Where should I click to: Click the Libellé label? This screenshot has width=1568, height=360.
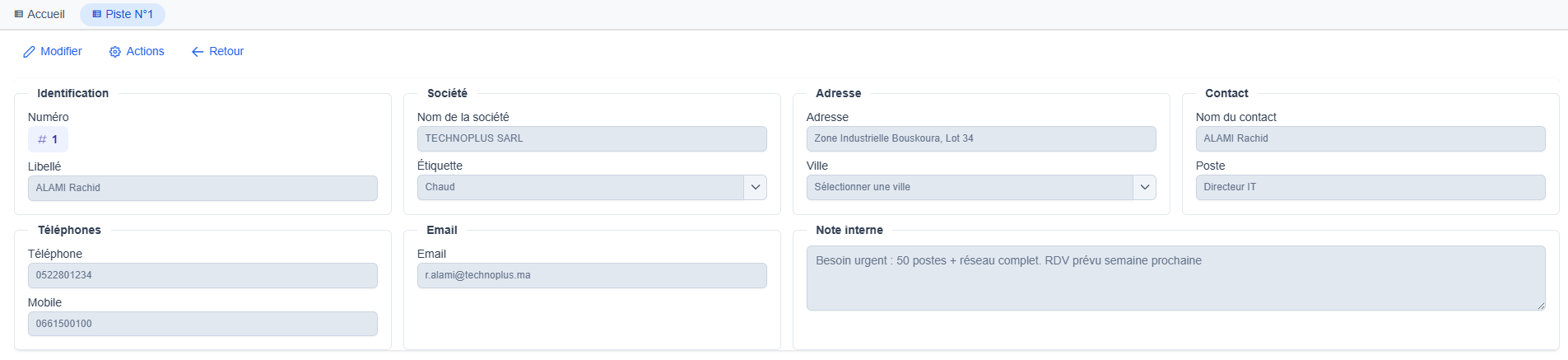tap(44, 166)
